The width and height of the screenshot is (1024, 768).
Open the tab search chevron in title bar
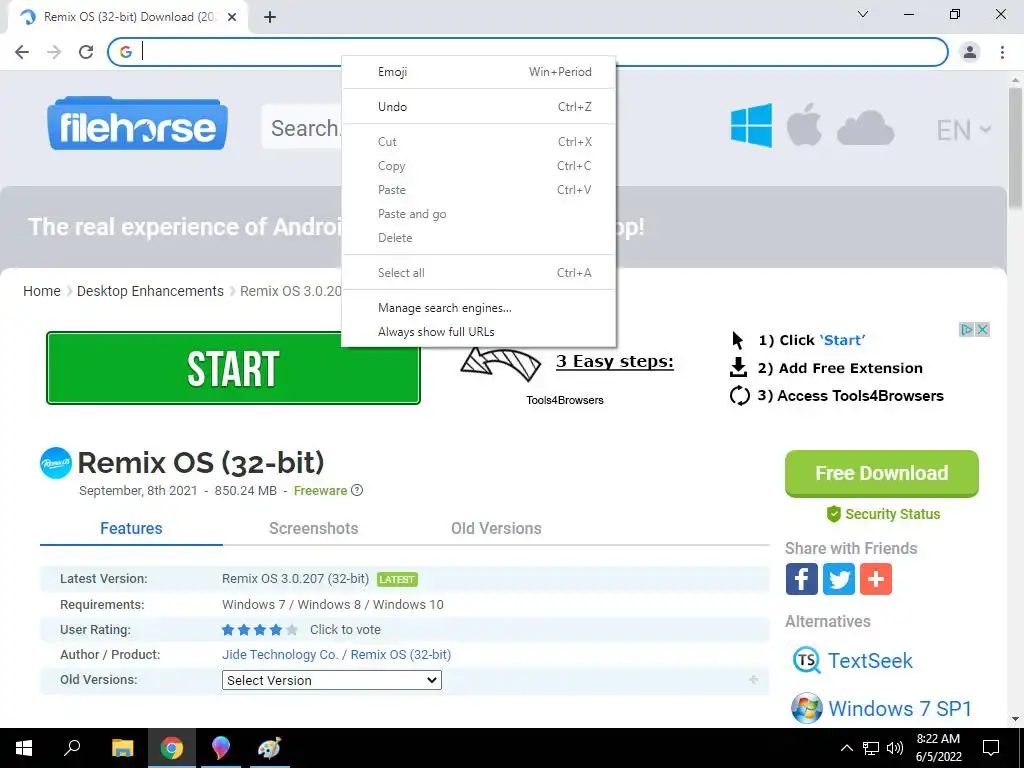click(x=863, y=14)
